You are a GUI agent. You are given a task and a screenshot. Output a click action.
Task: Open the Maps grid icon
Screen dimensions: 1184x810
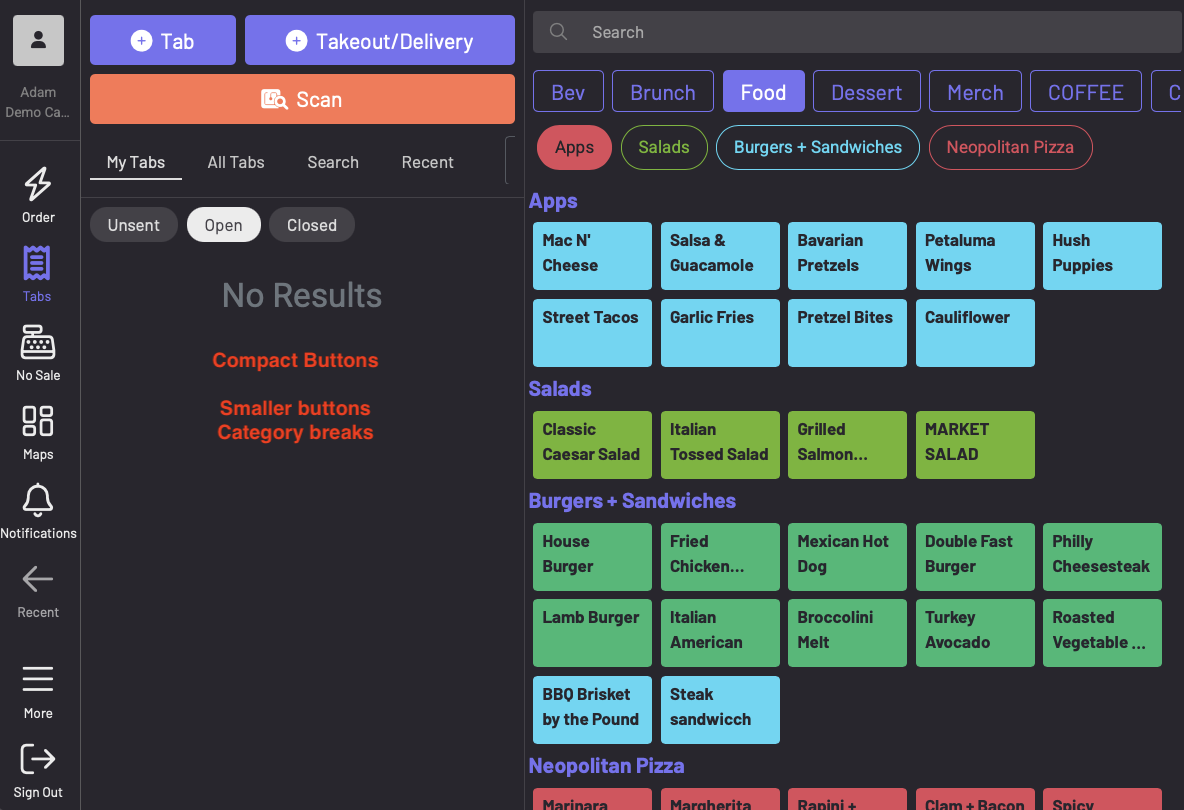[x=38, y=422]
